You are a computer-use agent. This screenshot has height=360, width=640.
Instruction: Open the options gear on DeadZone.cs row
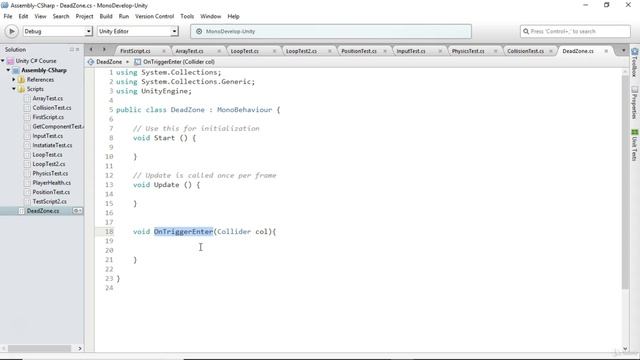pos(77,211)
